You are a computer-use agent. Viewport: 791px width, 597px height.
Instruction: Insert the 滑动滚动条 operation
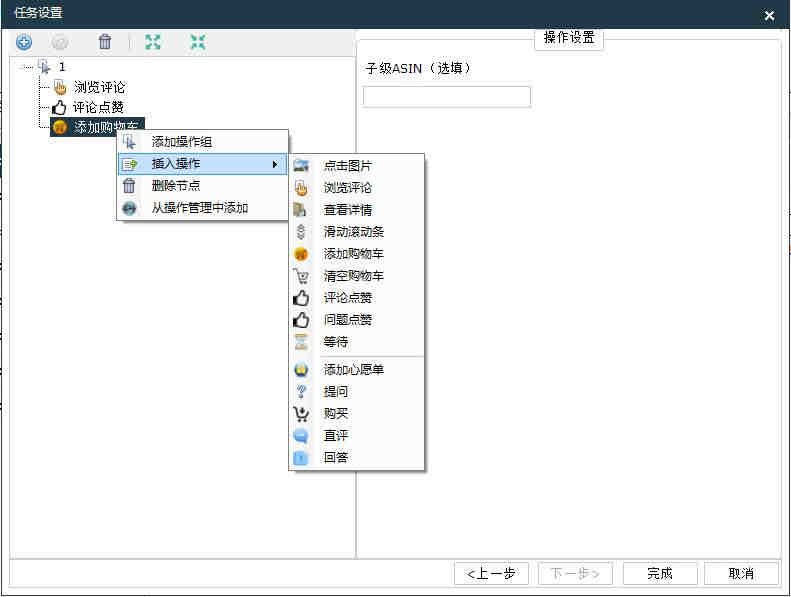click(x=356, y=232)
